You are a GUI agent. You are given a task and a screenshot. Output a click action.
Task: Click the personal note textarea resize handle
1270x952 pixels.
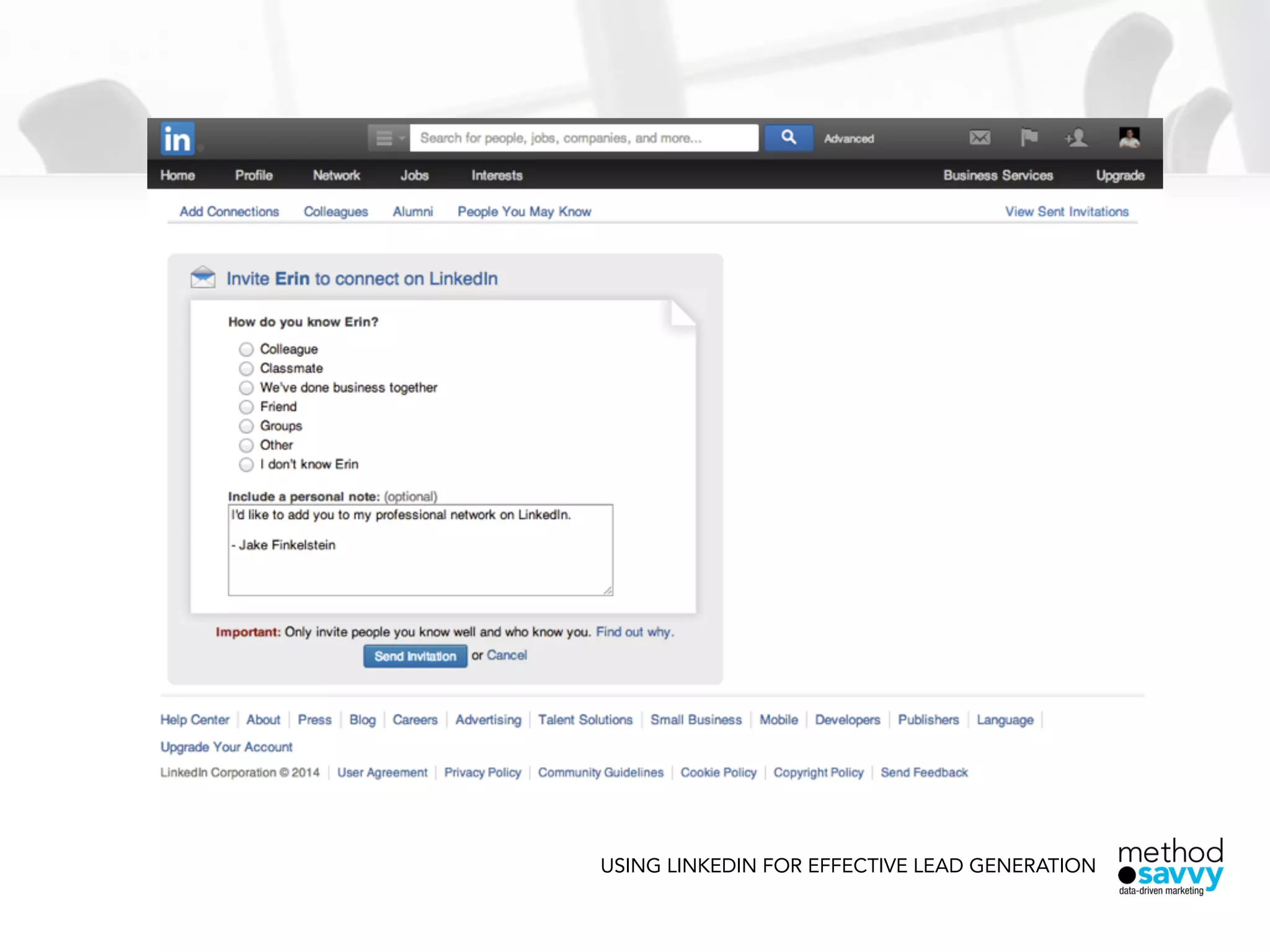click(608, 591)
